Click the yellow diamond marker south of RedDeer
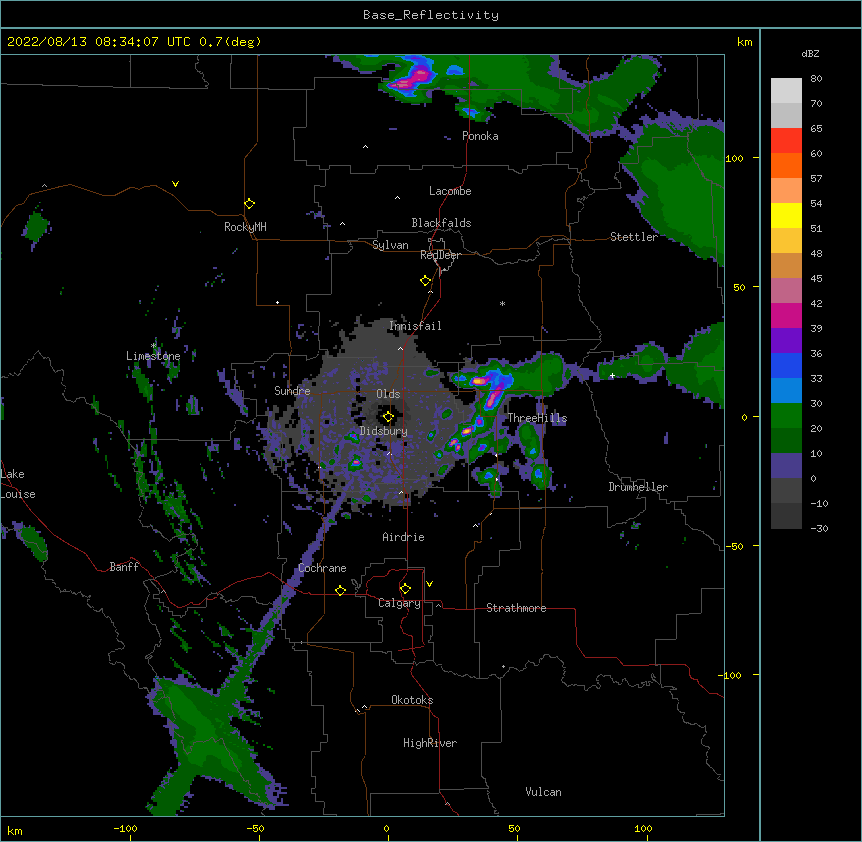The height and width of the screenshot is (842, 862). tap(426, 281)
